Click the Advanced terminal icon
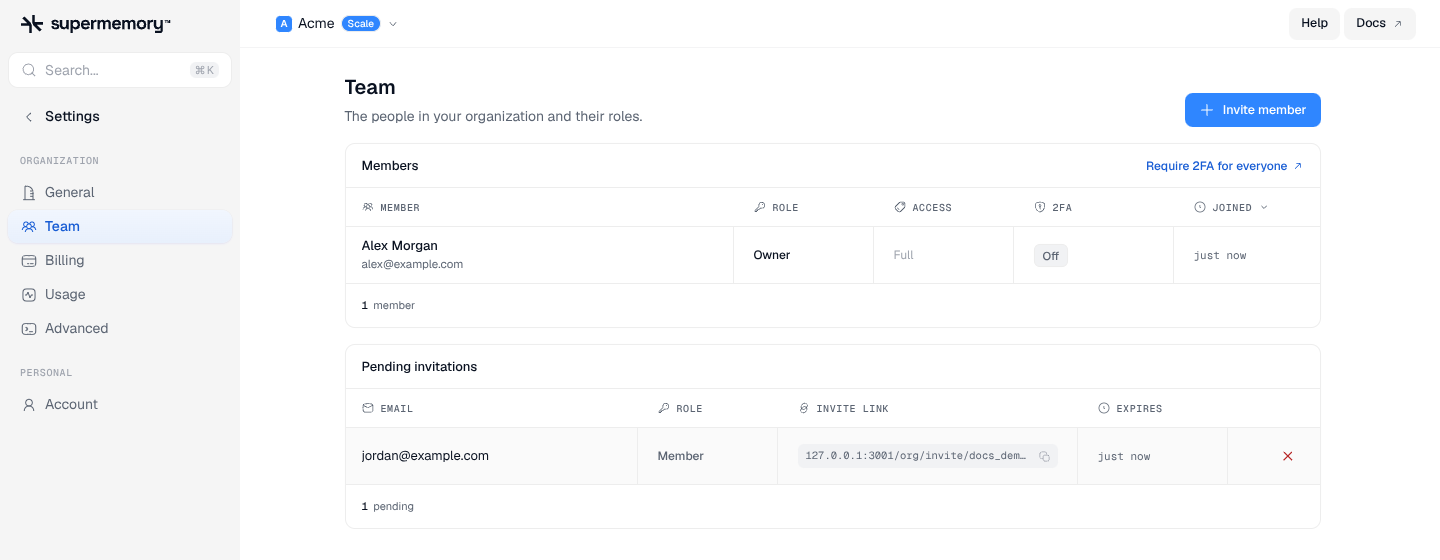The height and width of the screenshot is (560, 1440). 29,328
